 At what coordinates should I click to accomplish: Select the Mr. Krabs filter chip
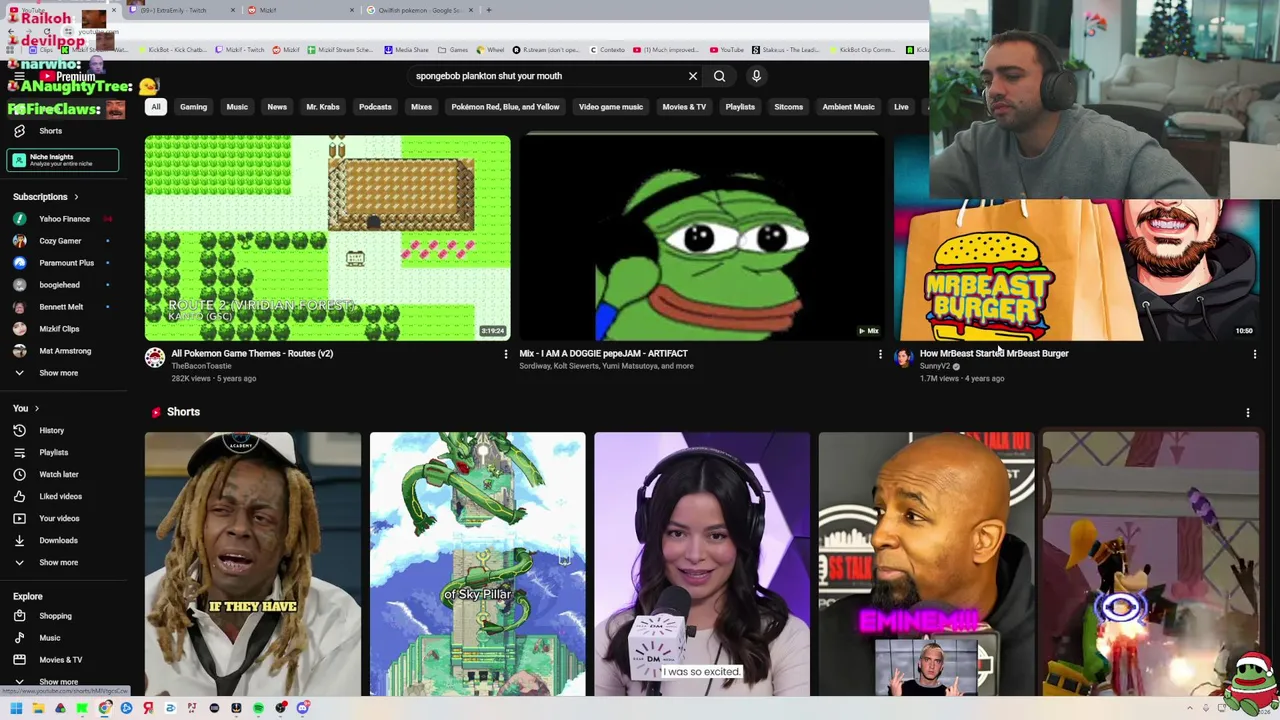[323, 107]
